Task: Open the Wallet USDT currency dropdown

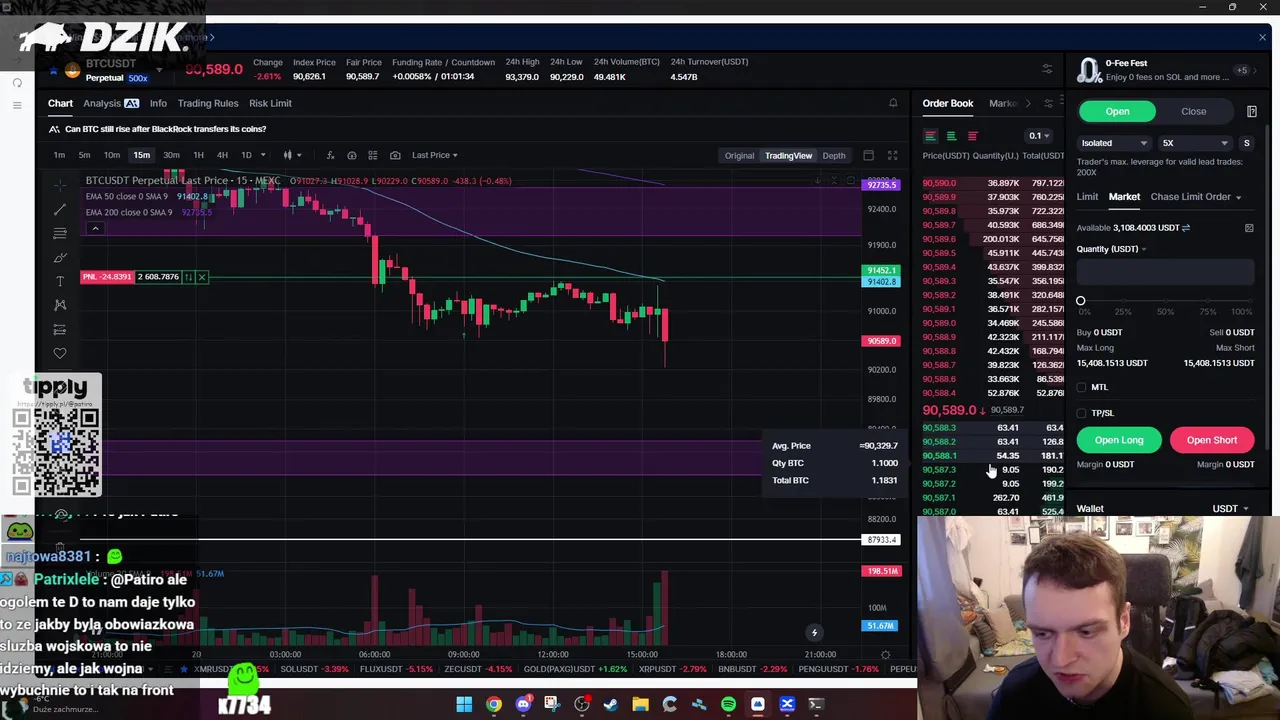Action: 1230,509
